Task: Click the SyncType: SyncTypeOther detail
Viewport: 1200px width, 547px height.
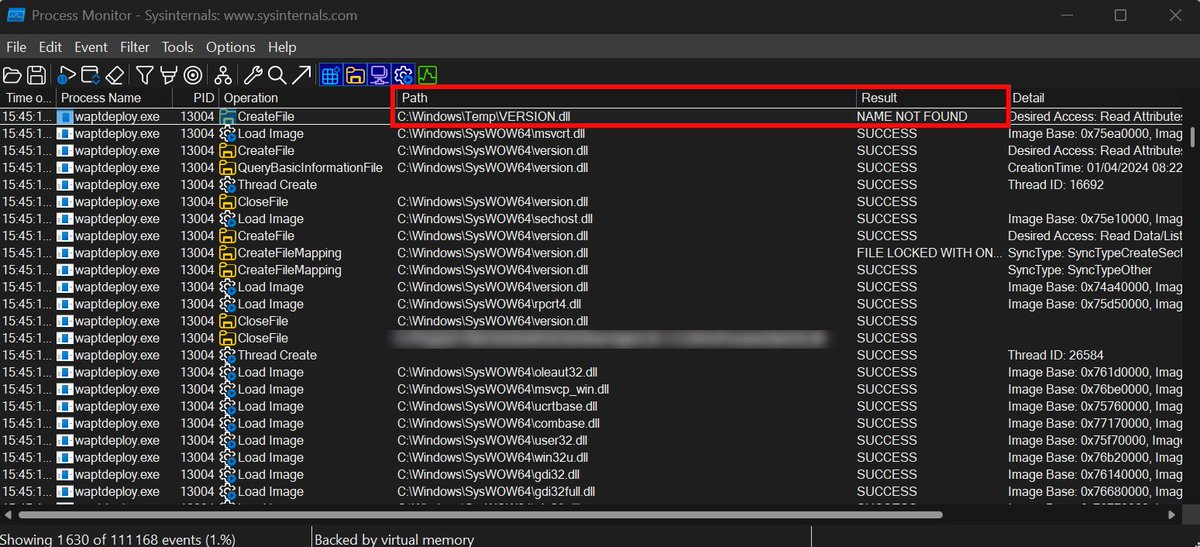Action: tap(1080, 270)
